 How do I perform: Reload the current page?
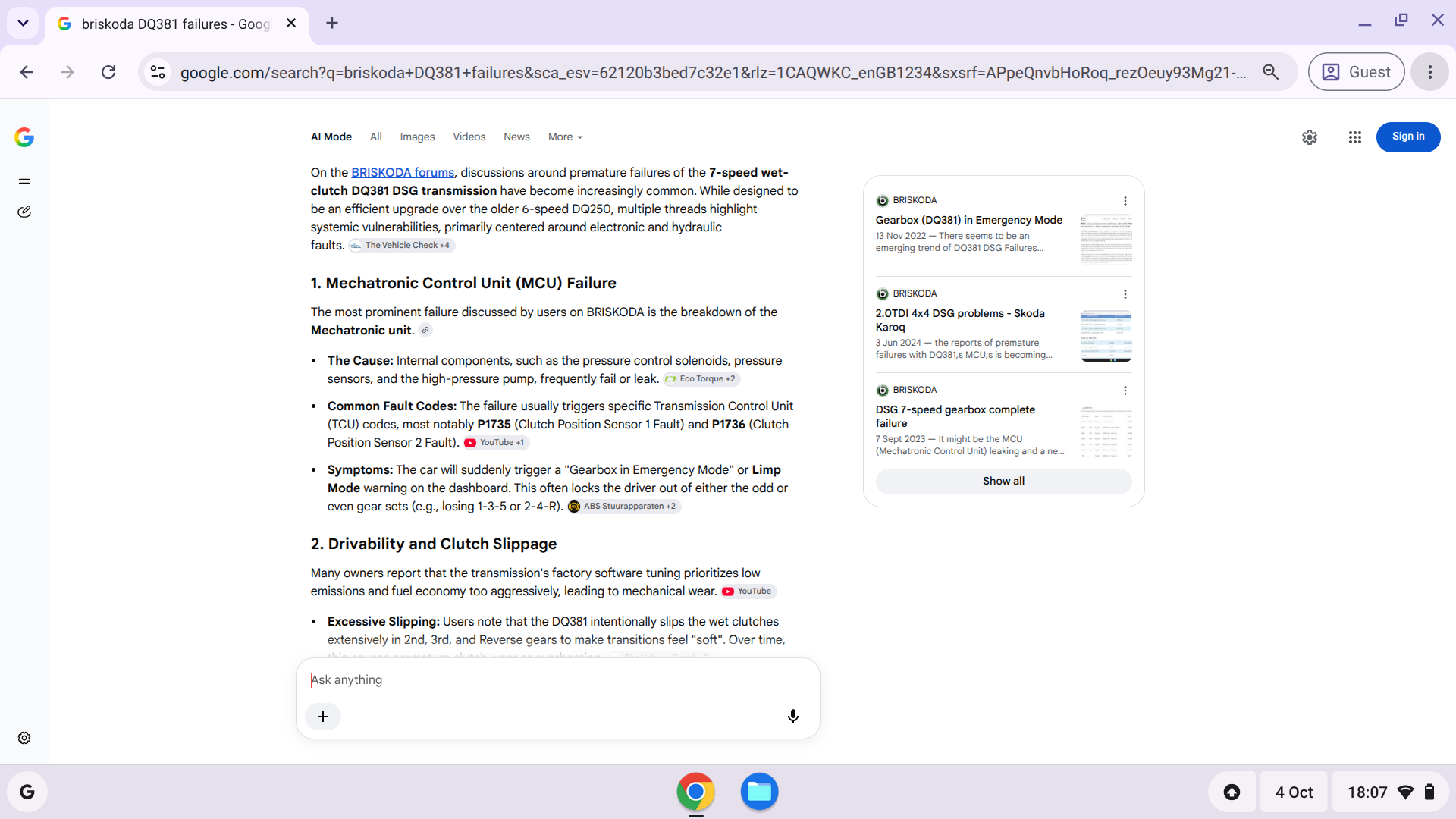[108, 72]
